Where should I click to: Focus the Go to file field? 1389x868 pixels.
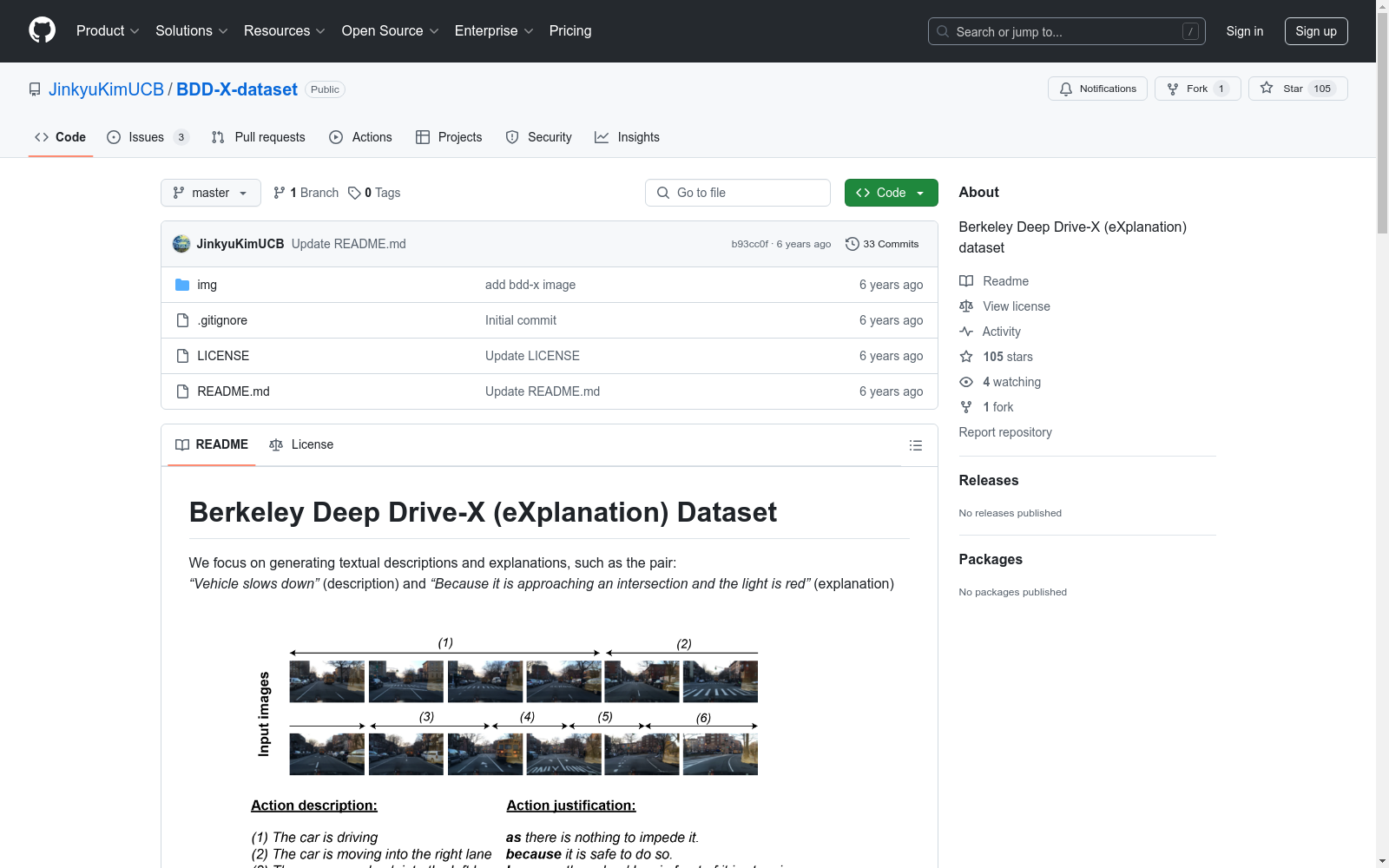coord(738,193)
